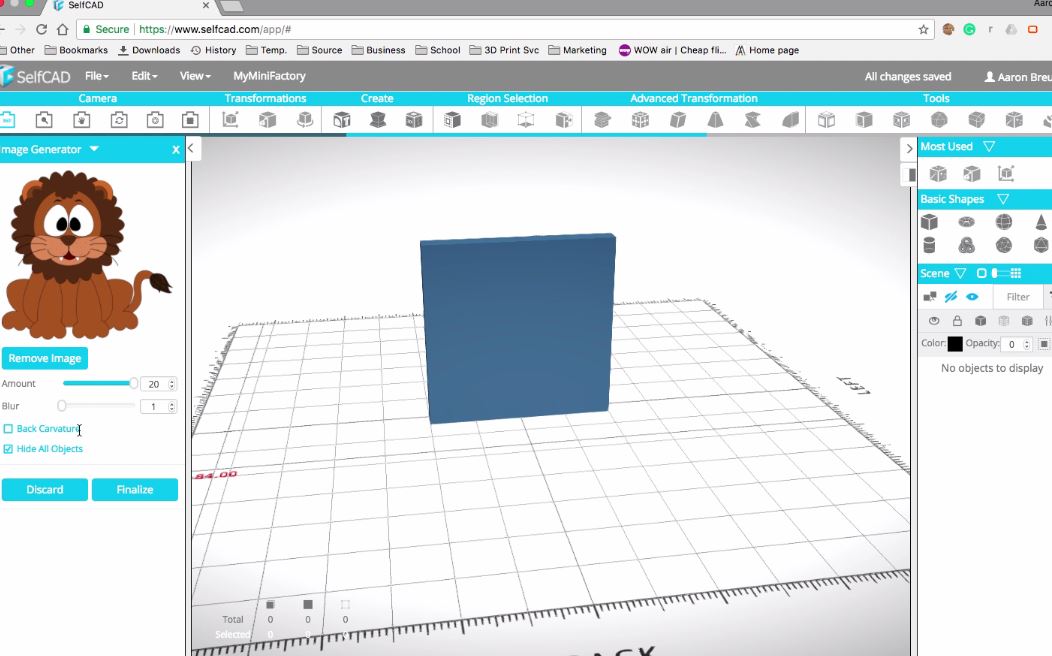Reload the page with browser refresh button
The image size is (1052, 656).
42,30
